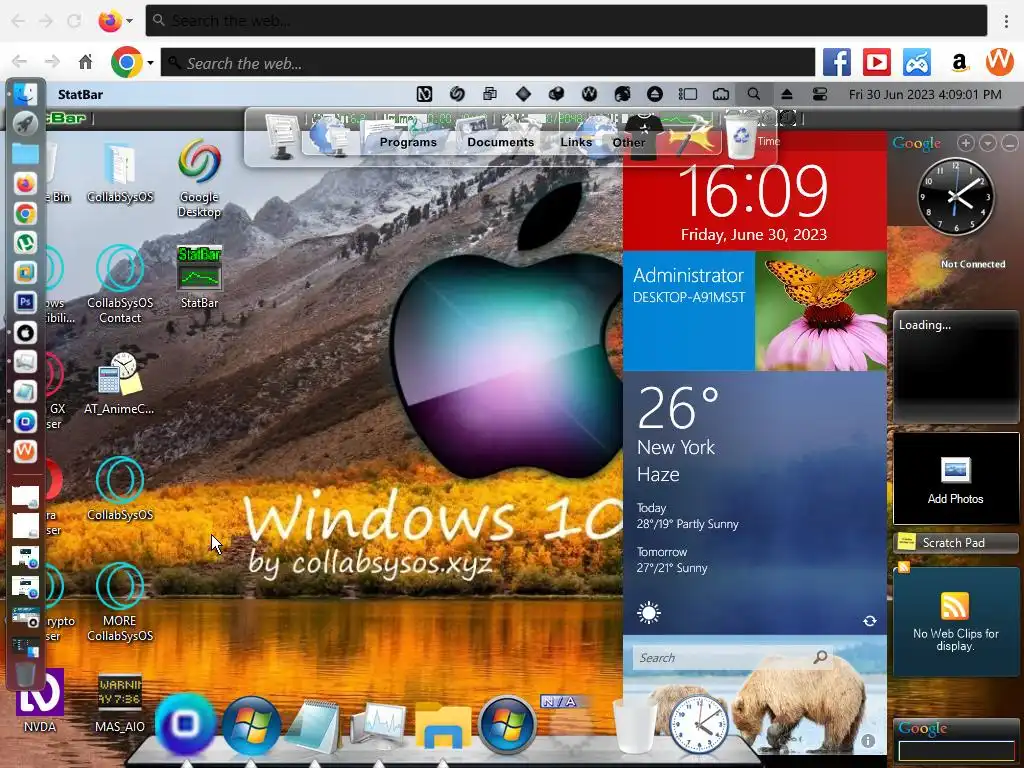This screenshot has height=768, width=1024.
Task: Click the swirl icon in StatBar menu bar
Action: tap(457, 95)
